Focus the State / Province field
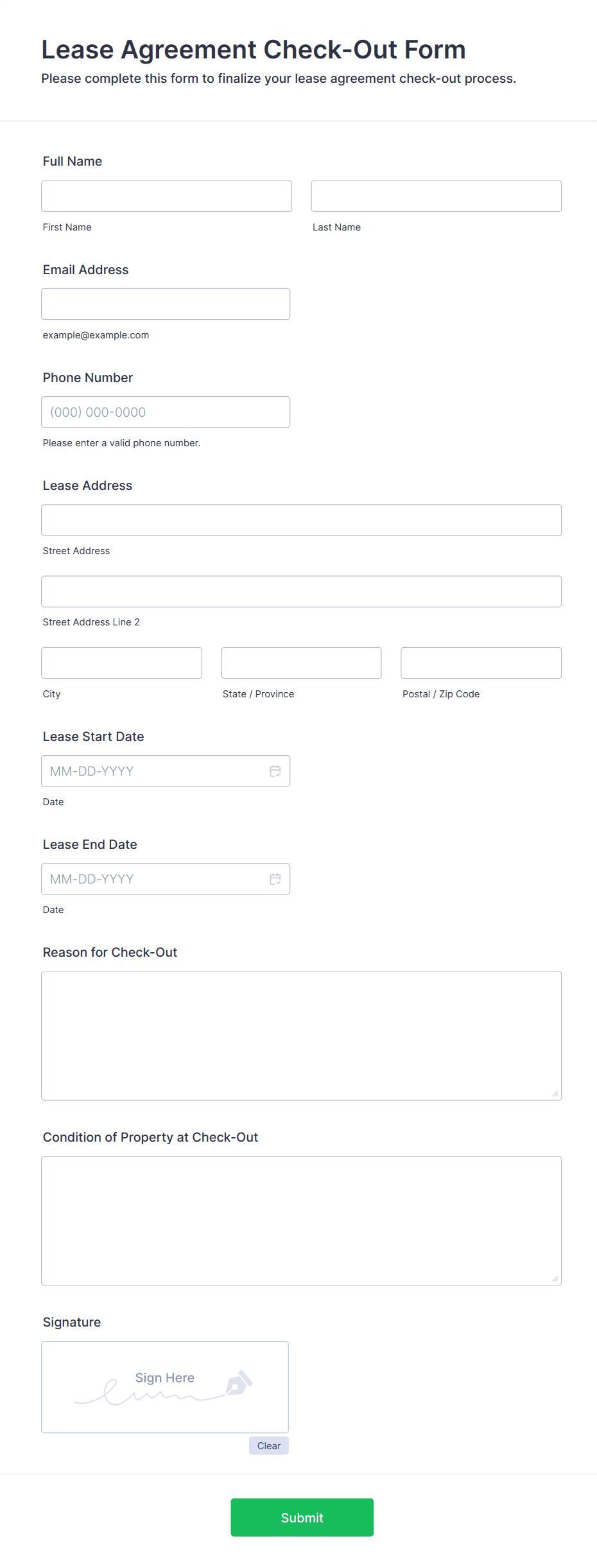Viewport: 597px width, 1568px height. pos(302,663)
